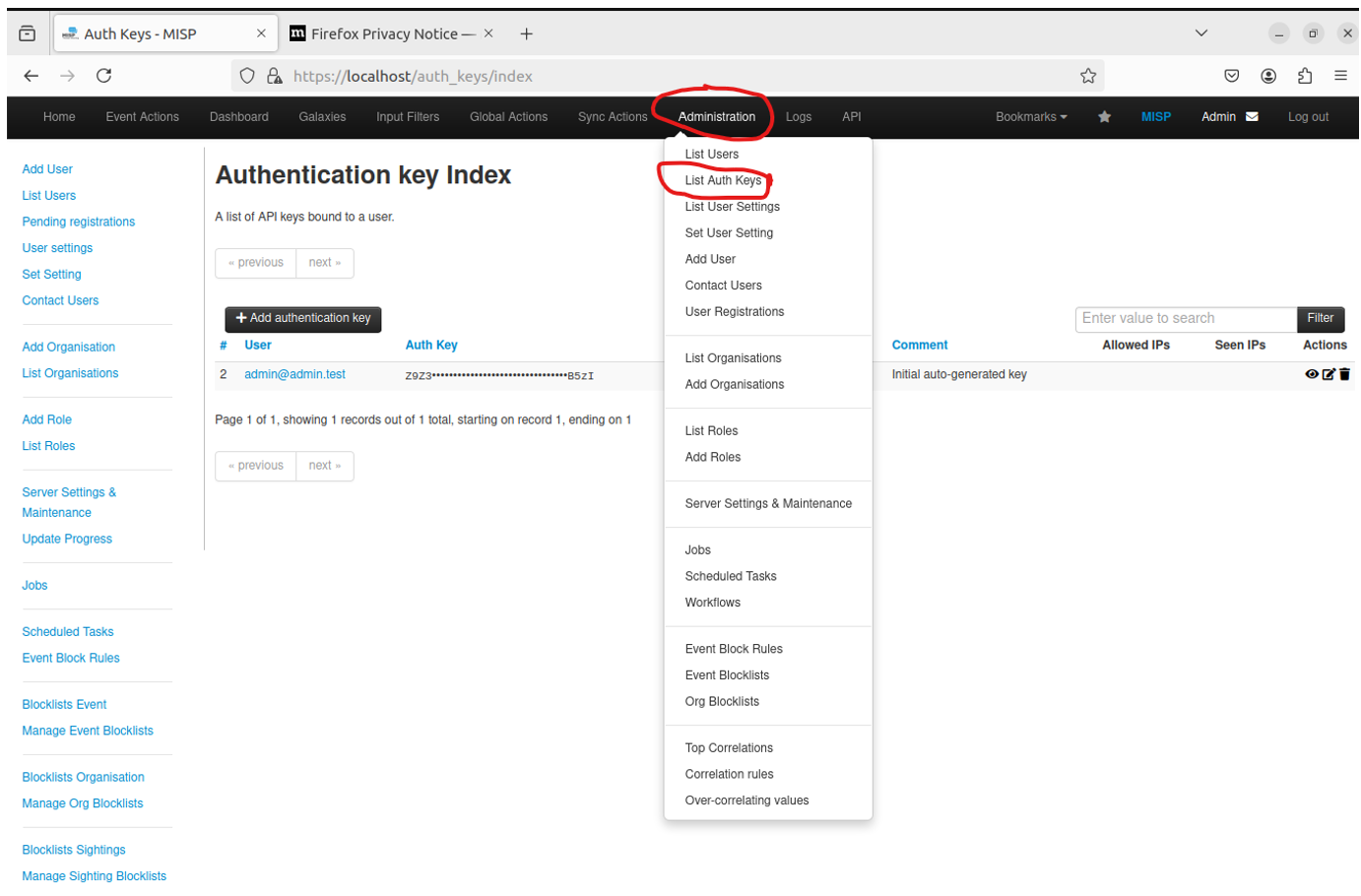
Task: View the auth key with the eye icon
Action: click(1311, 374)
